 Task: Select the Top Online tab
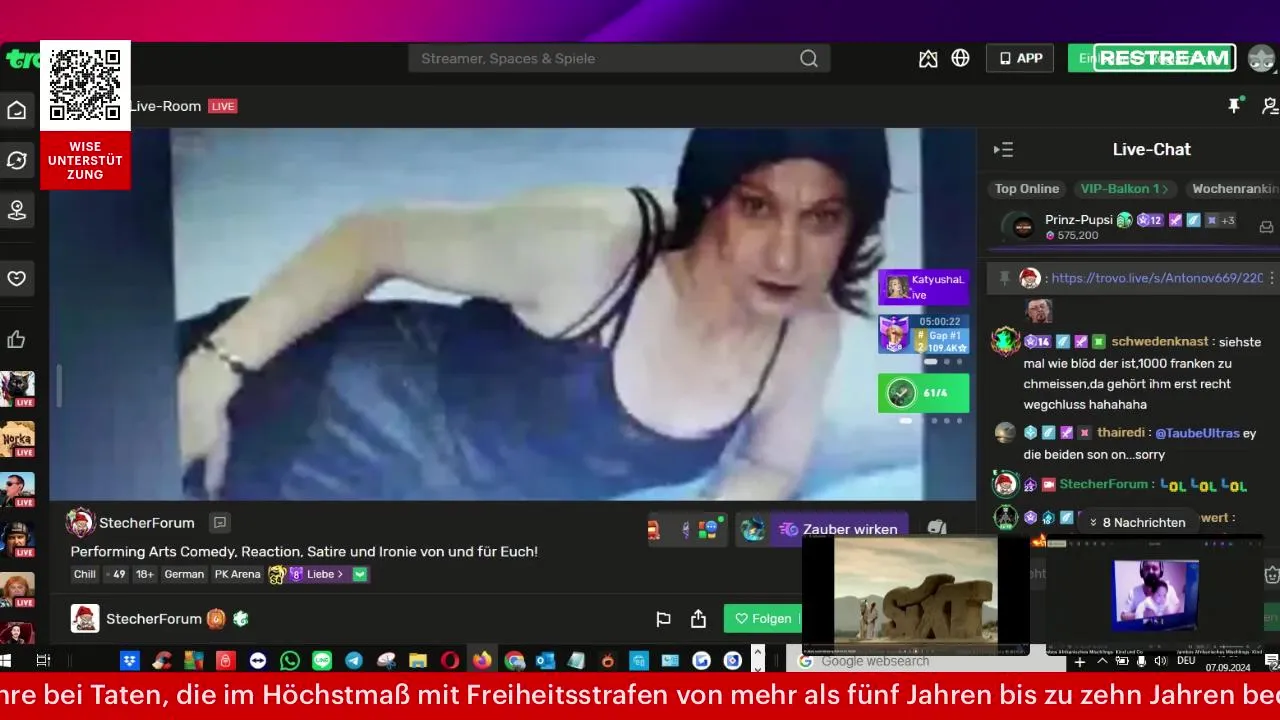point(1027,189)
